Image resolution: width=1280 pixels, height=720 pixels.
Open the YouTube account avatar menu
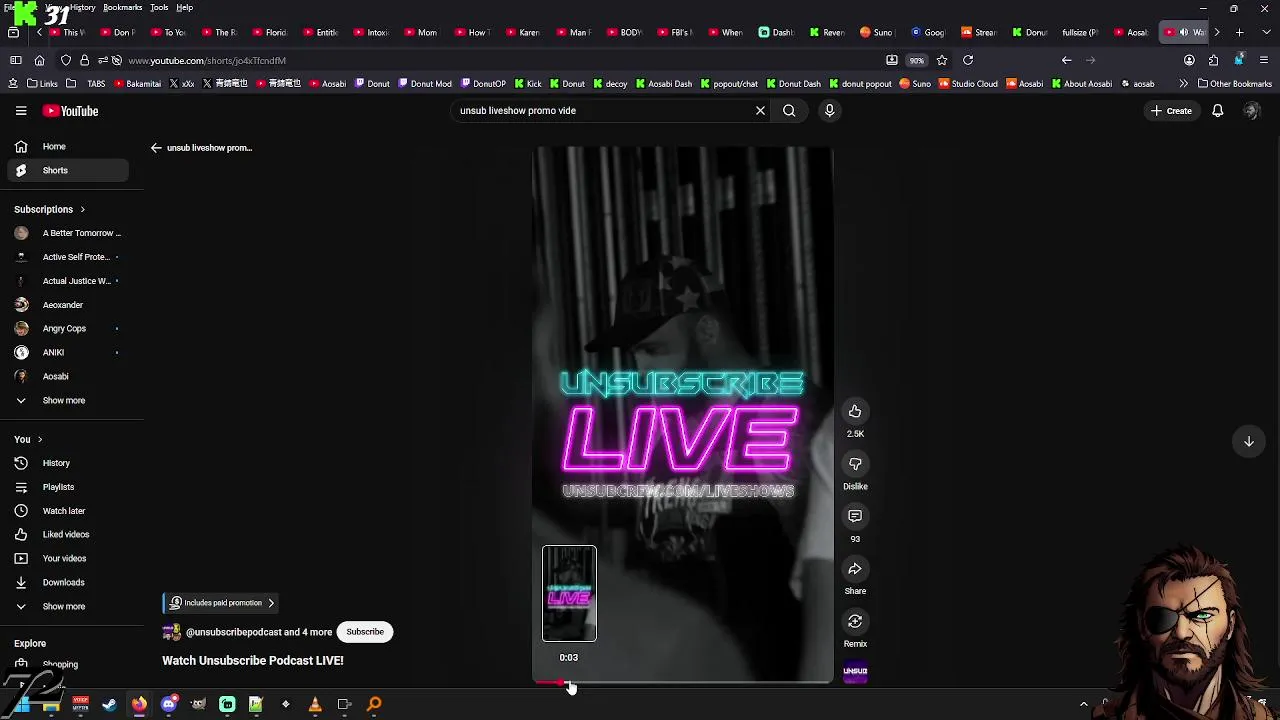tap(1251, 111)
